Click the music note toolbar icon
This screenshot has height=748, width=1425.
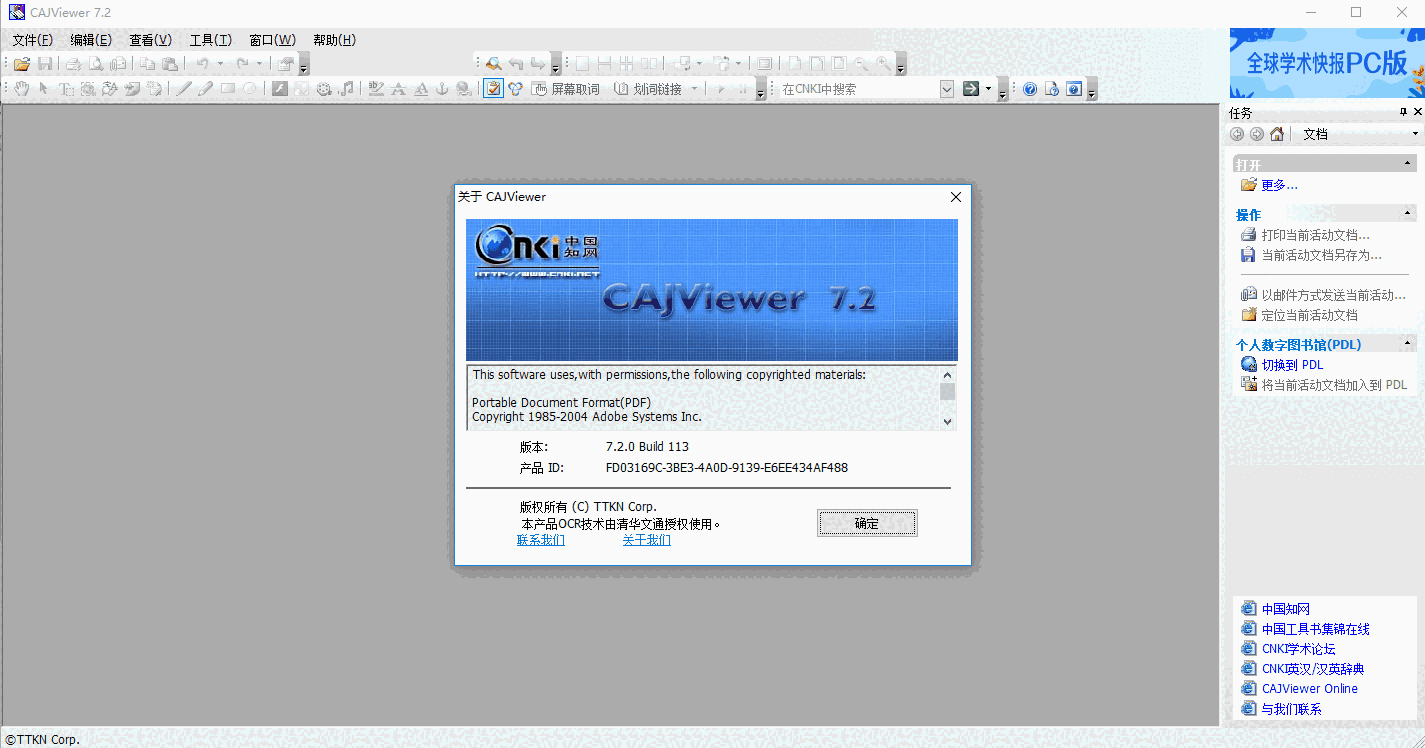[346, 89]
